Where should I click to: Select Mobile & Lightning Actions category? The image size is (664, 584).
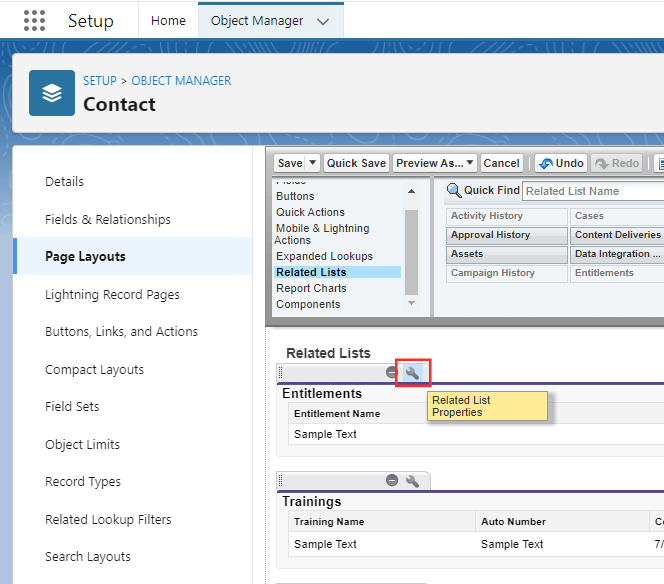tap(322, 234)
